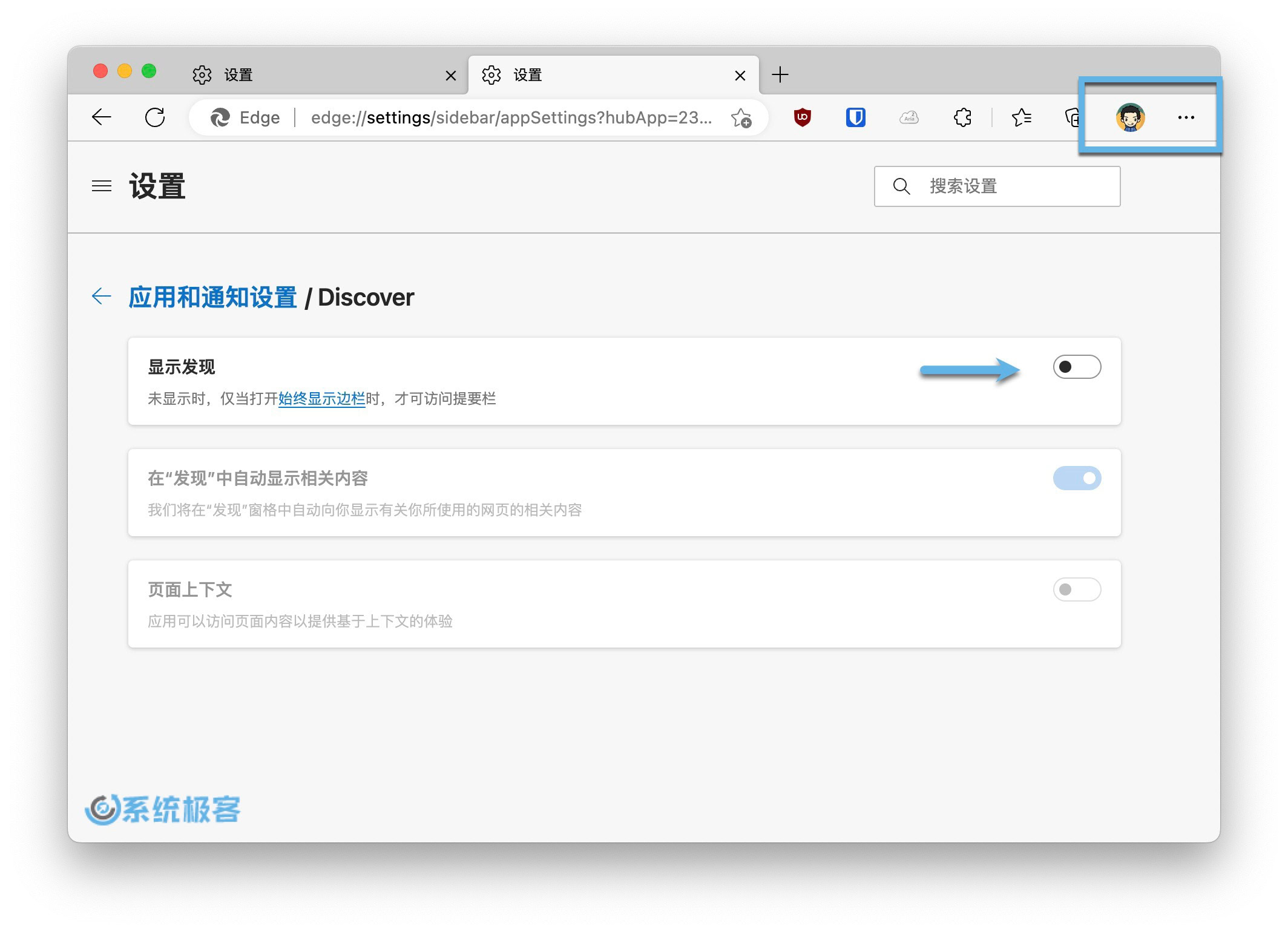This screenshot has width=1288, height=932.
Task: Add this page to favorites star icon
Action: [x=741, y=117]
